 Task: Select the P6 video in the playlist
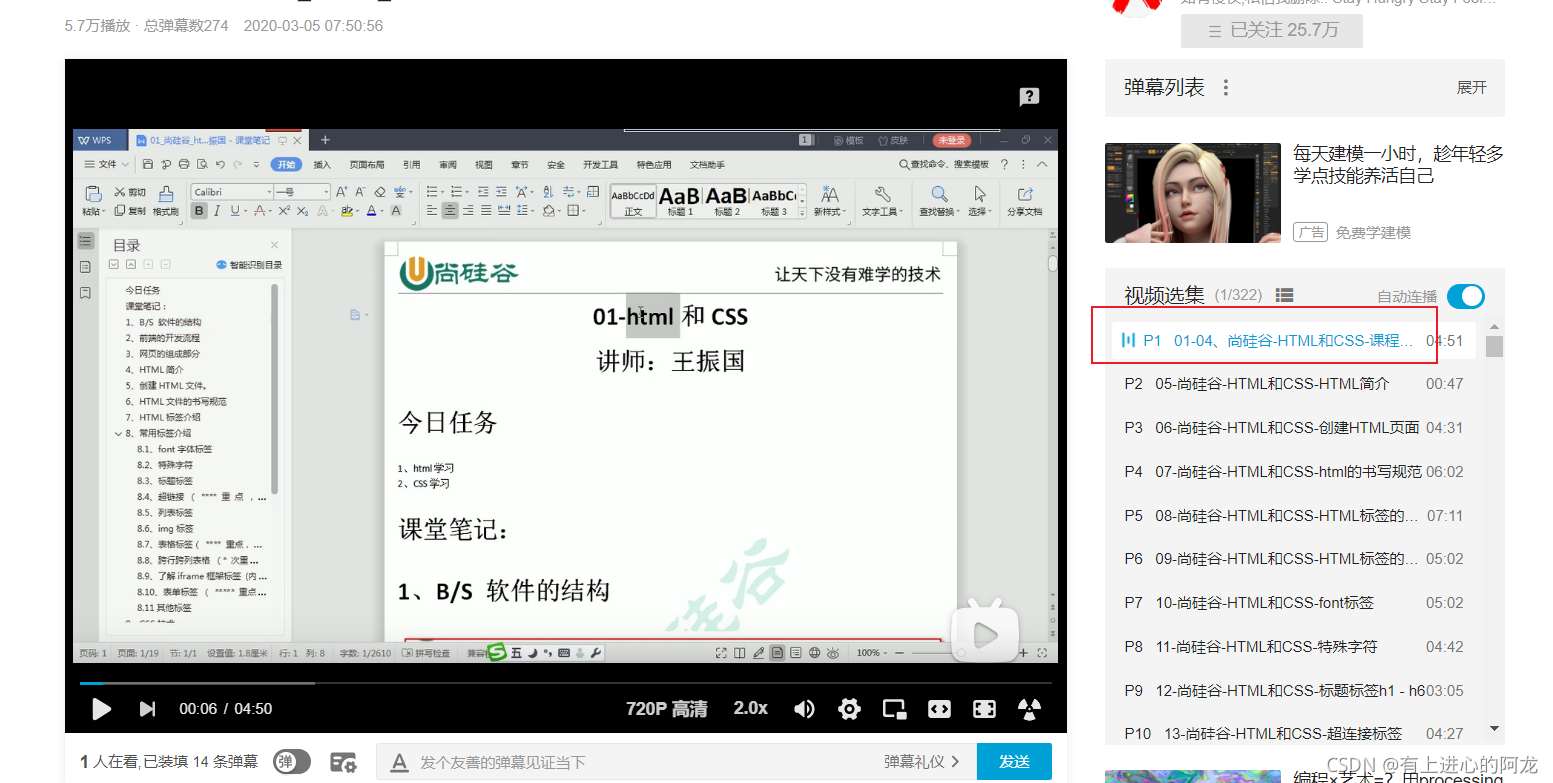pos(1292,559)
